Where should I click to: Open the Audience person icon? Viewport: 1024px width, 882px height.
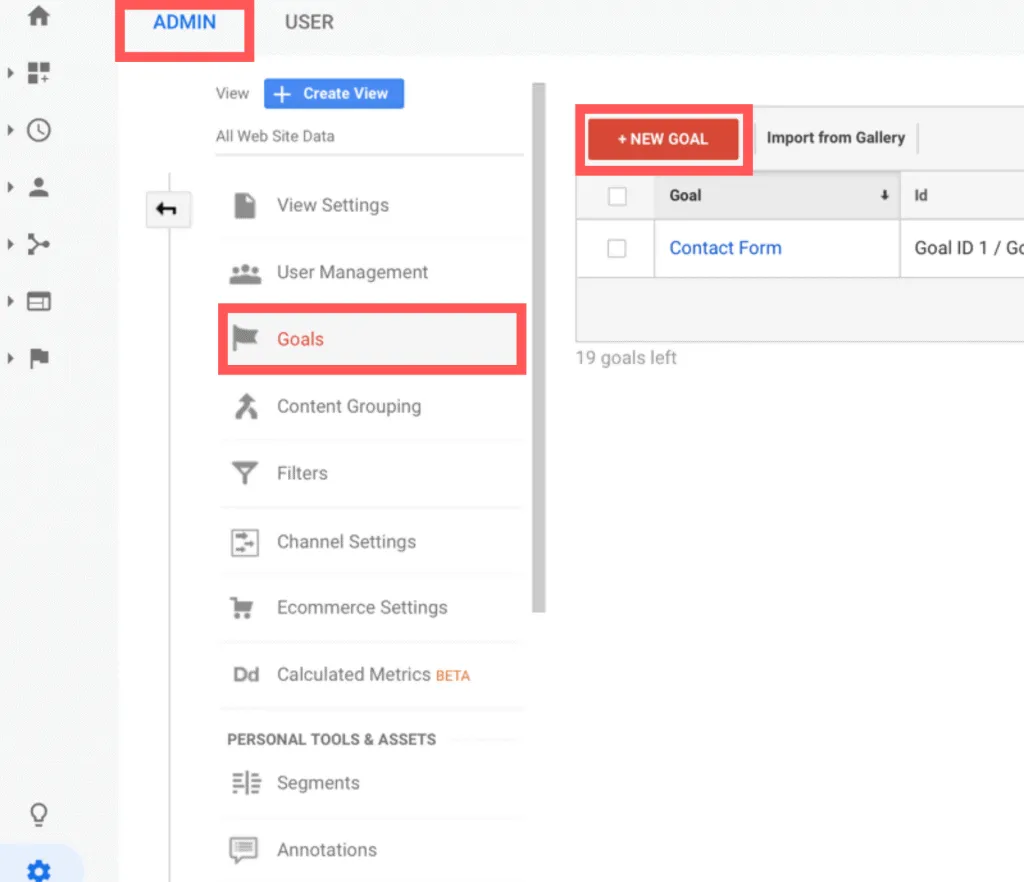coord(38,187)
